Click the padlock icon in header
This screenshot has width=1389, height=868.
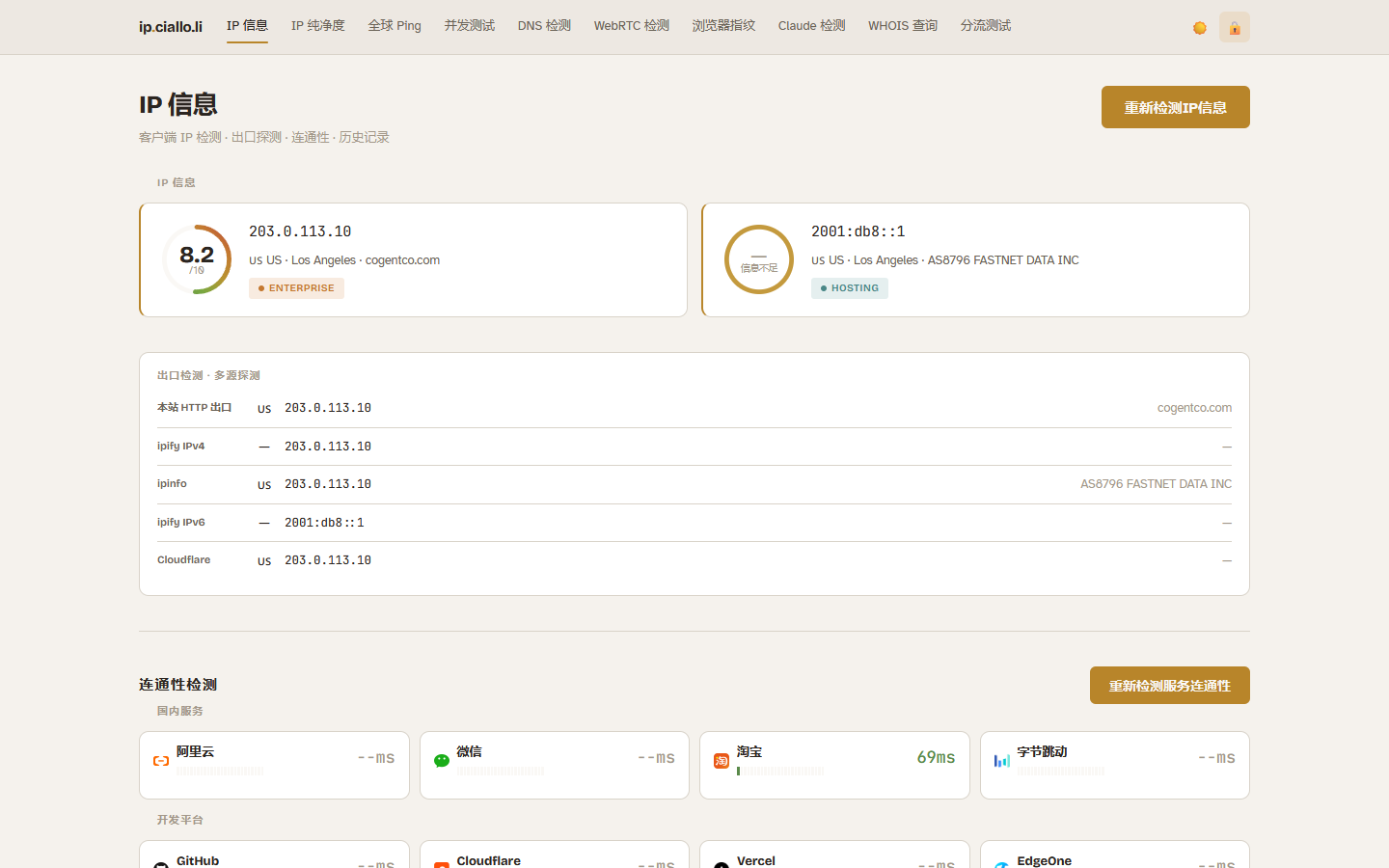[1235, 27]
